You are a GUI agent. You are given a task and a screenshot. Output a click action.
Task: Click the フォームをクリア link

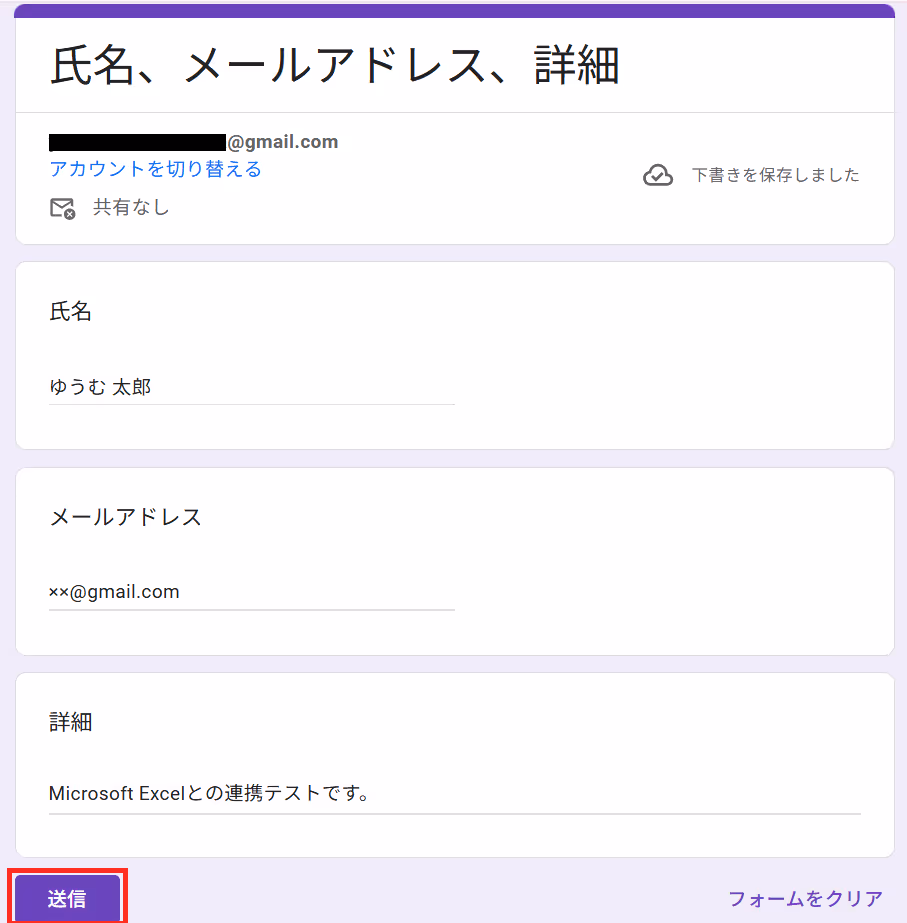pyautogui.click(x=805, y=899)
